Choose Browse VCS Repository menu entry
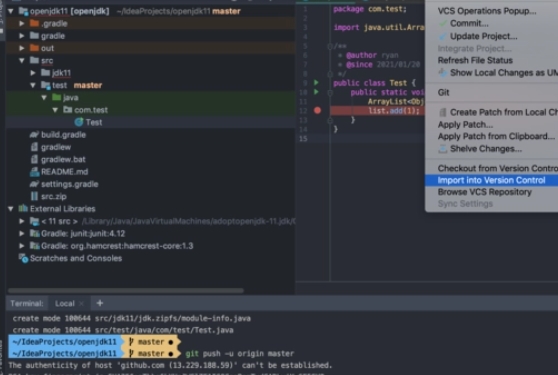Image resolution: width=558 pixels, height=375 pixels. coord(485,192)
